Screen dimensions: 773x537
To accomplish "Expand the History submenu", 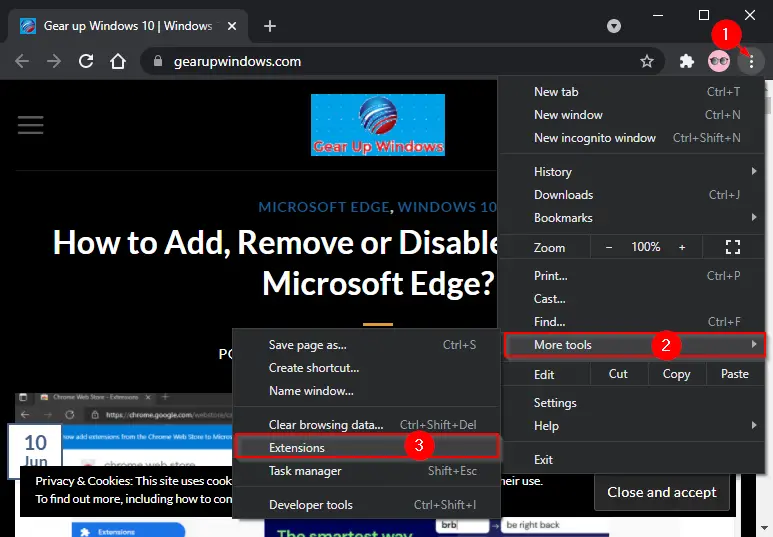I will pos(634,172).
